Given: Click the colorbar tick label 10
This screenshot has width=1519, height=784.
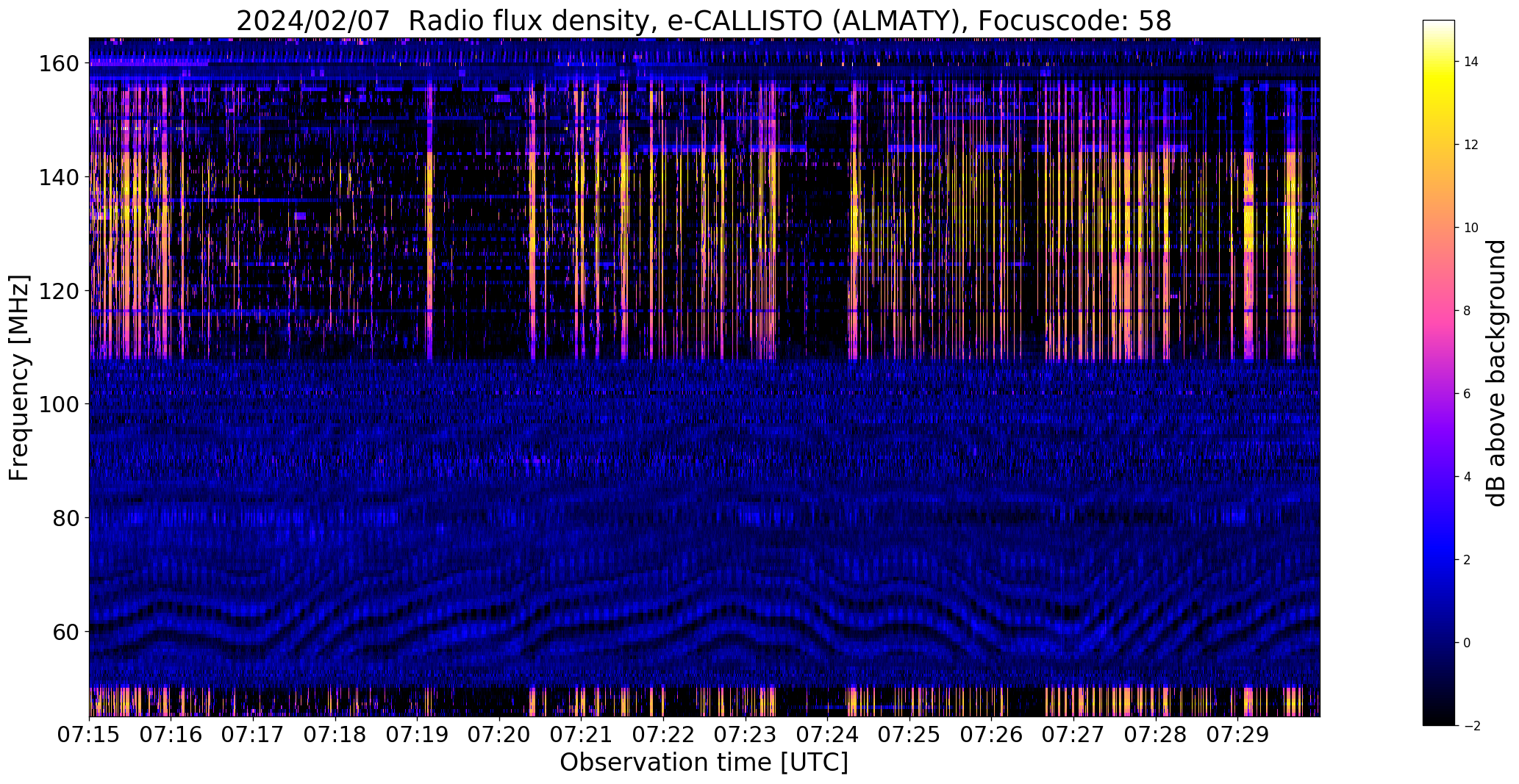Looking at the screenshot, I should point(1471,228).
